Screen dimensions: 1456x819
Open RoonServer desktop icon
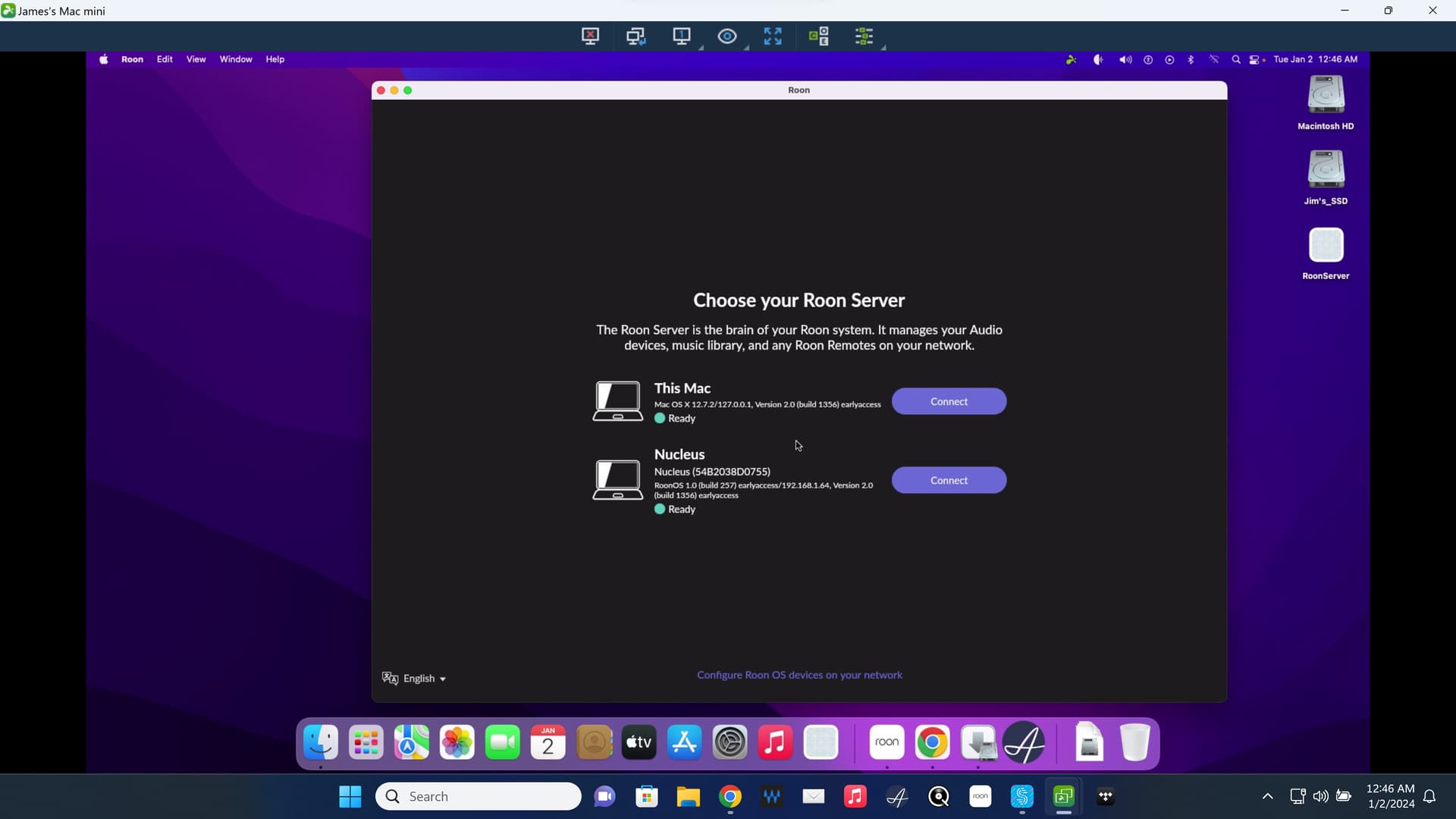pyautogui.click(x=1326, y=253)
